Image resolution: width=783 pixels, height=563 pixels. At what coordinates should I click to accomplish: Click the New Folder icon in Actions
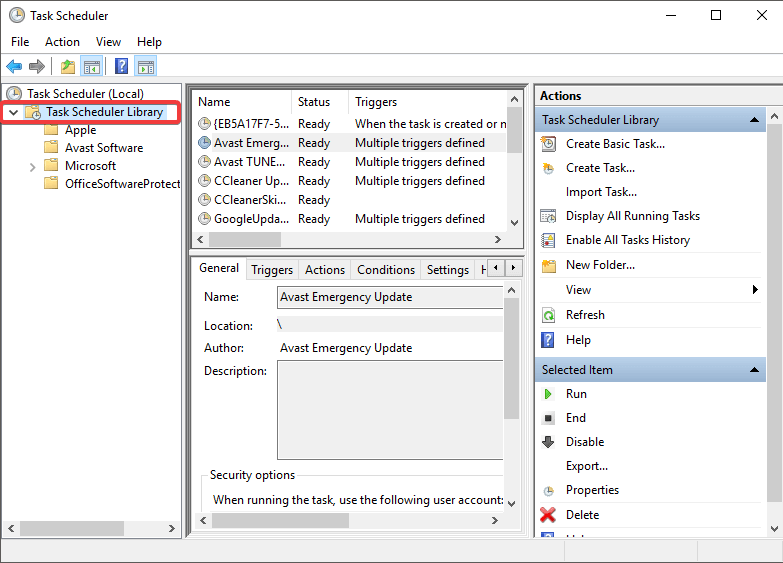[549, 265]
